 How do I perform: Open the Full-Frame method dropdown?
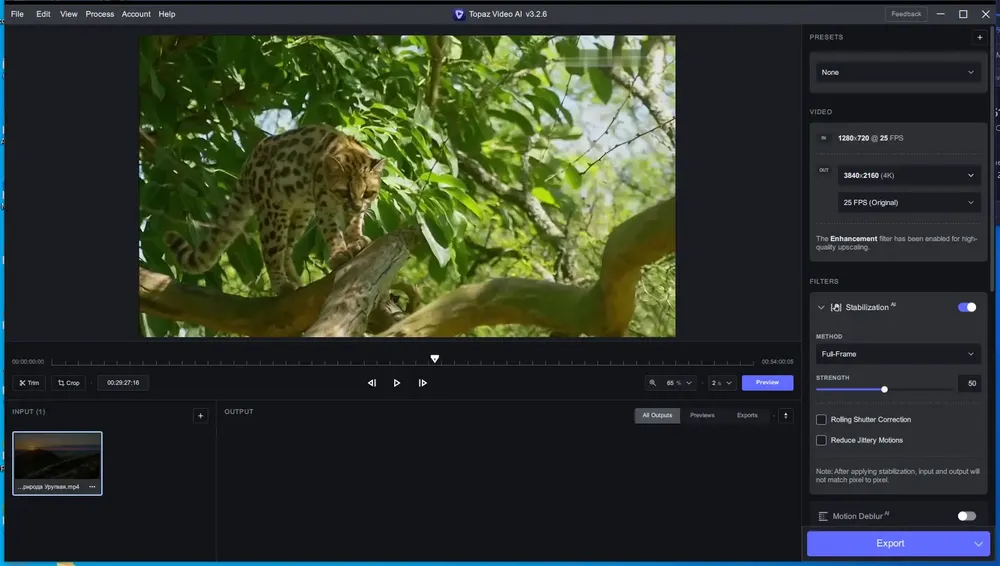pos(898,354)
